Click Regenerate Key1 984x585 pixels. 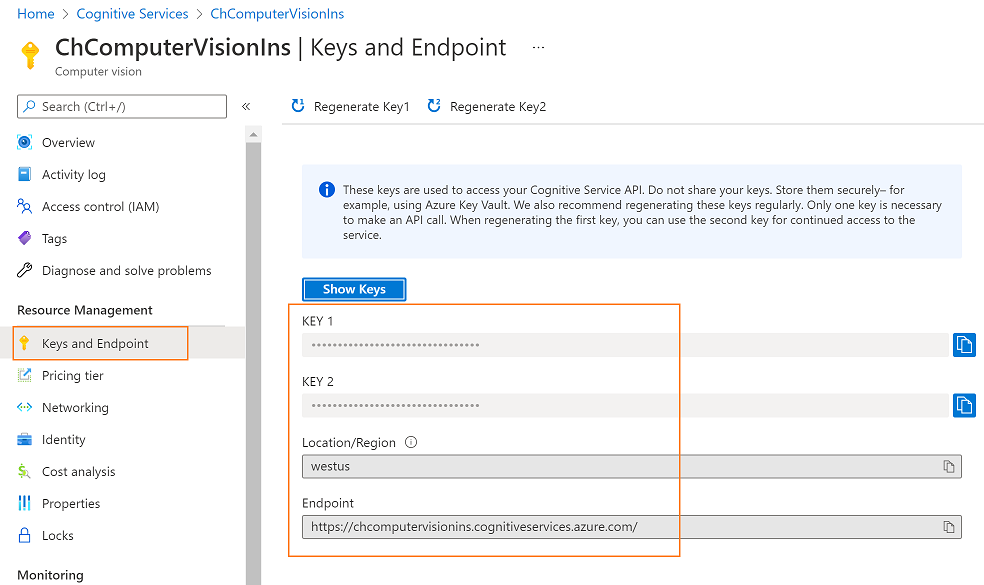[x=350, y=107]
